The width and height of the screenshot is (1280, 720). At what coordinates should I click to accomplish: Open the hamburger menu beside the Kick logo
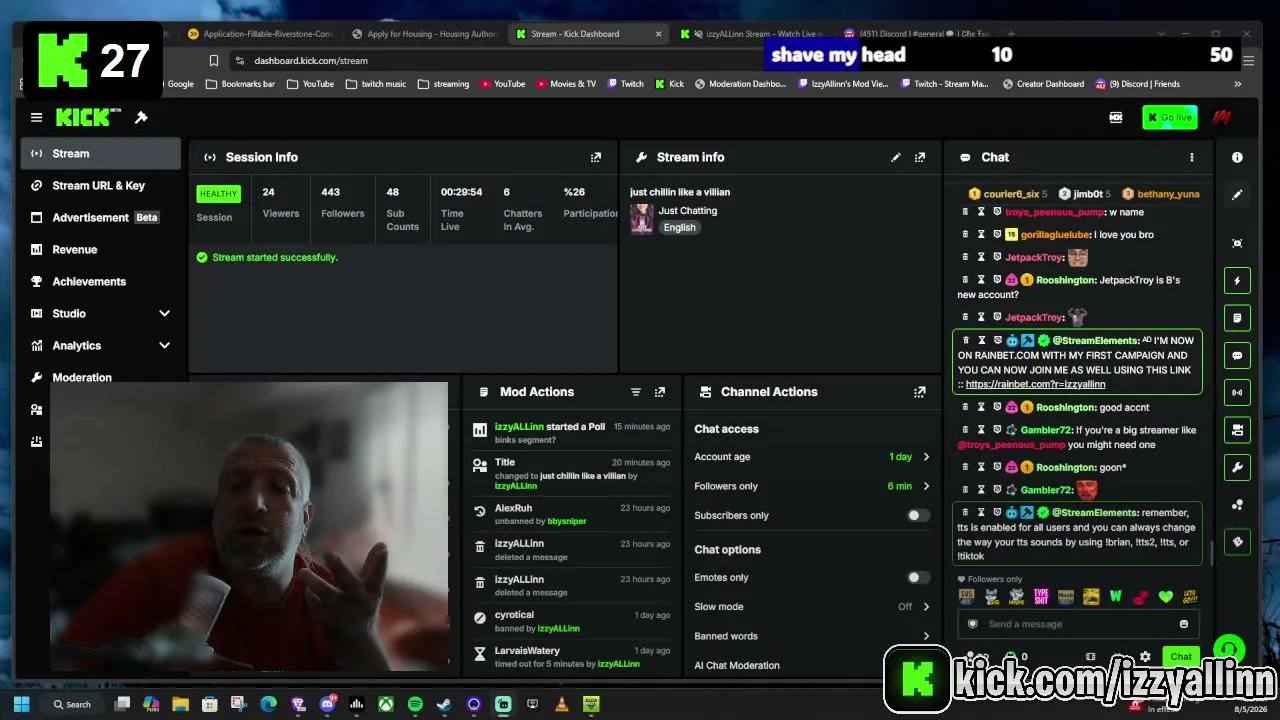[36, 118]
